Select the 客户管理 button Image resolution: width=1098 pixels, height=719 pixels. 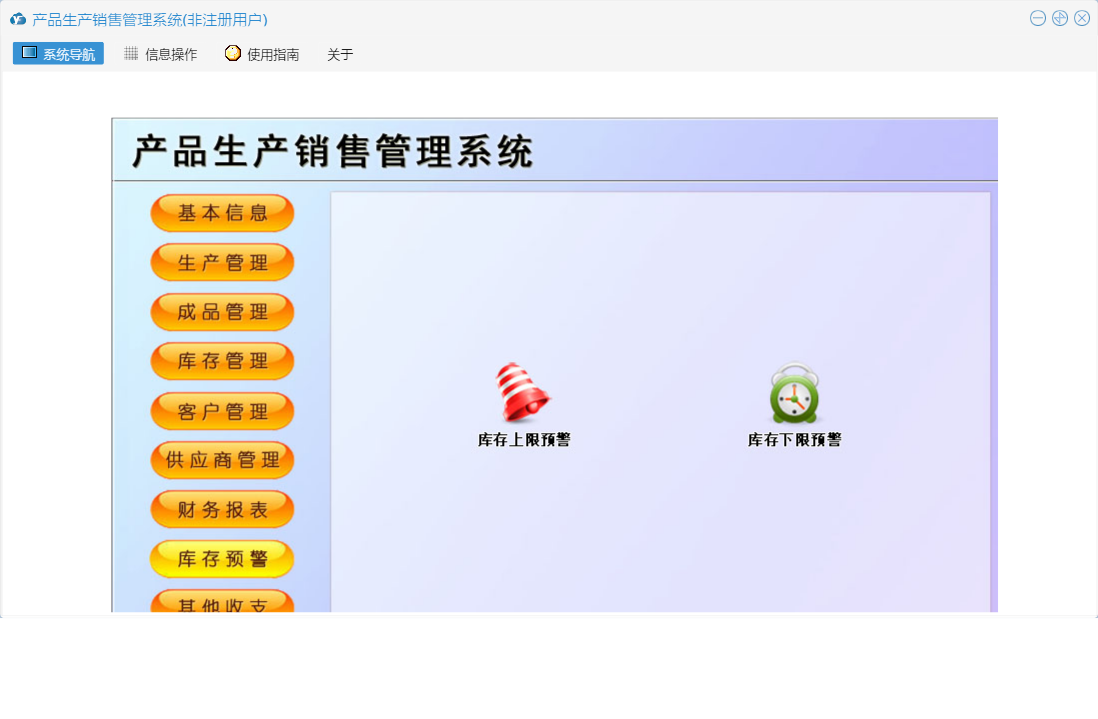point(222,411)
